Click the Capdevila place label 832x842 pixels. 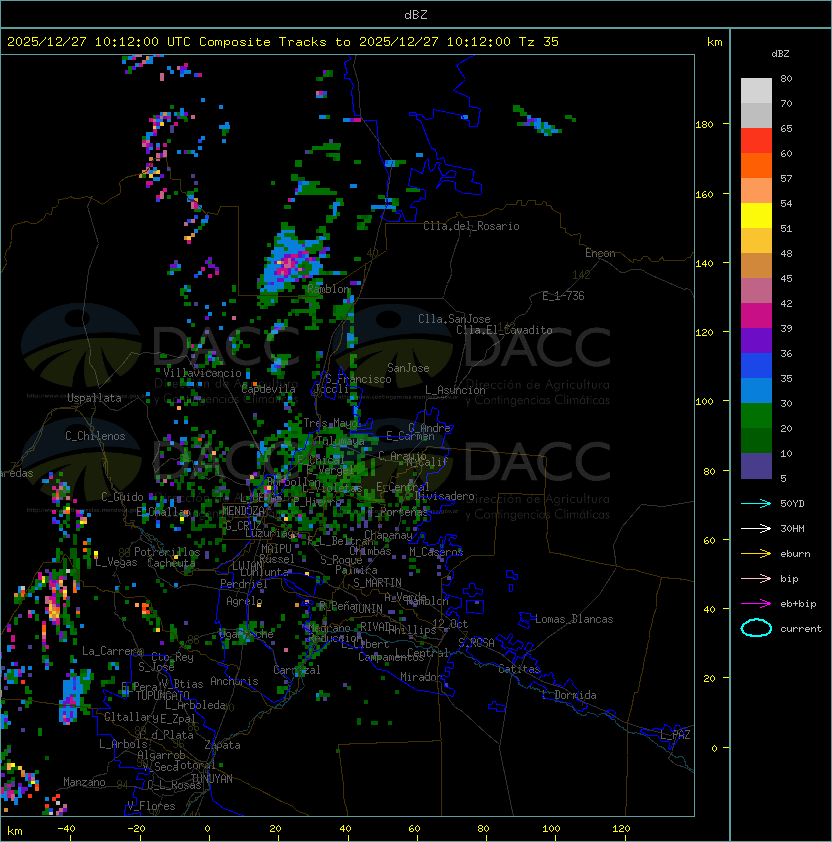268,388
